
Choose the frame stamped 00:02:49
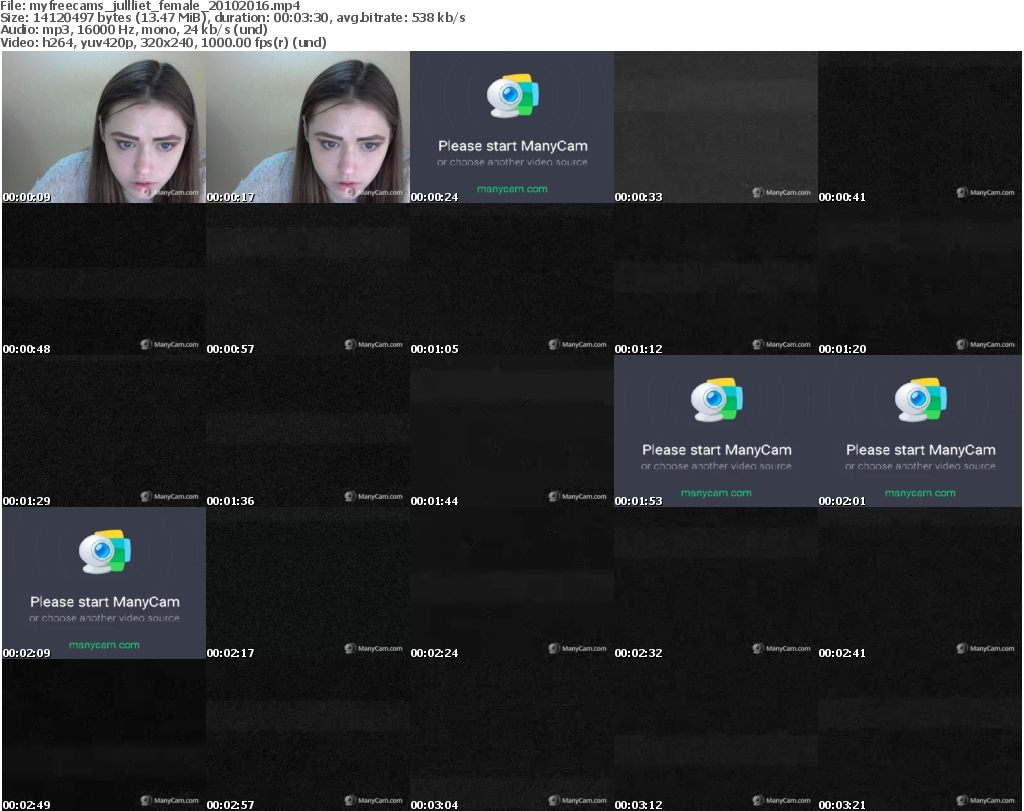point(104,735)
